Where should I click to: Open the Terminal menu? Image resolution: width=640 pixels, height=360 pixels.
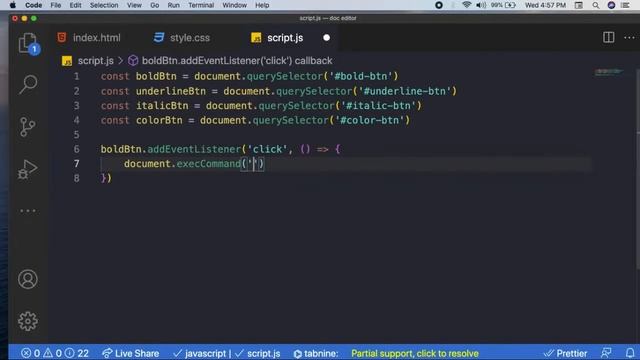point(201,5)
